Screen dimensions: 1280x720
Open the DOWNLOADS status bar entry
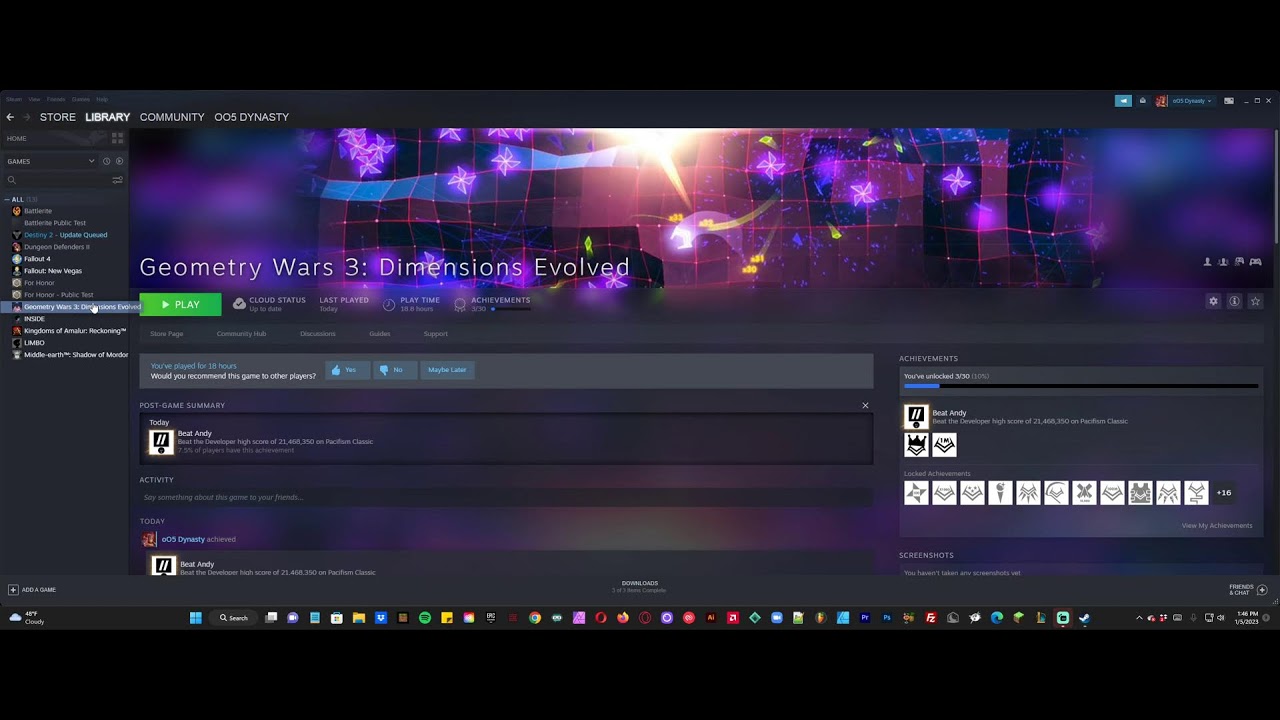(x=640, y=586)
